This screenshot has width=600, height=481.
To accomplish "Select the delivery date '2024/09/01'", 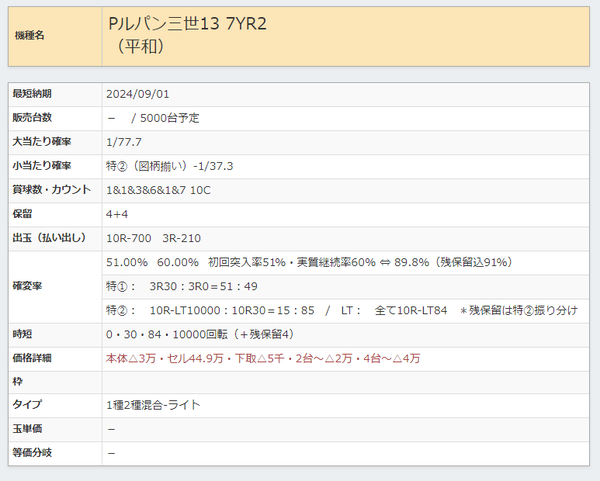I will tap(138, 94).
